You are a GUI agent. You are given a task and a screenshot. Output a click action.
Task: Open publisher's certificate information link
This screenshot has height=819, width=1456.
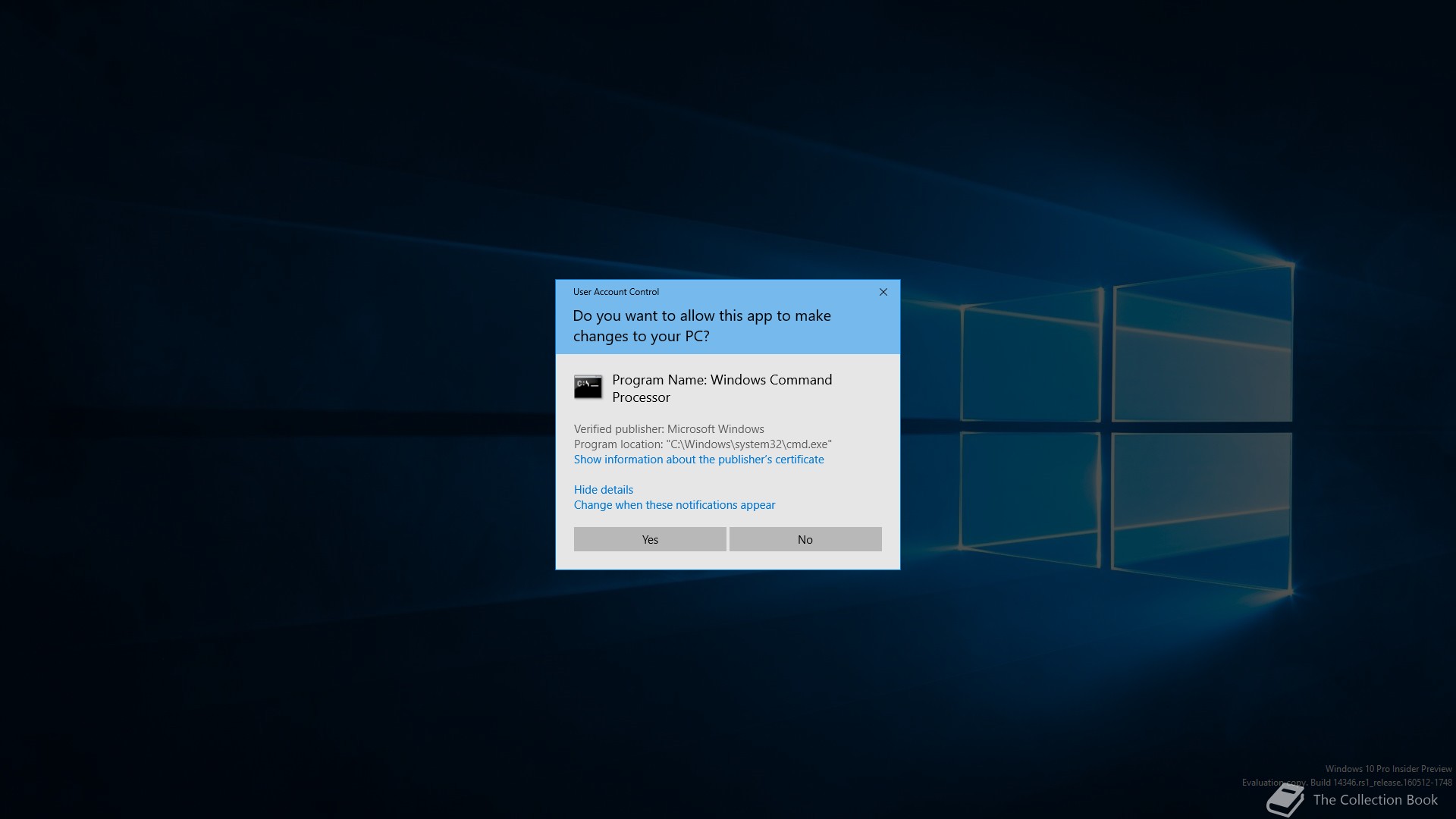pos(698,460)
